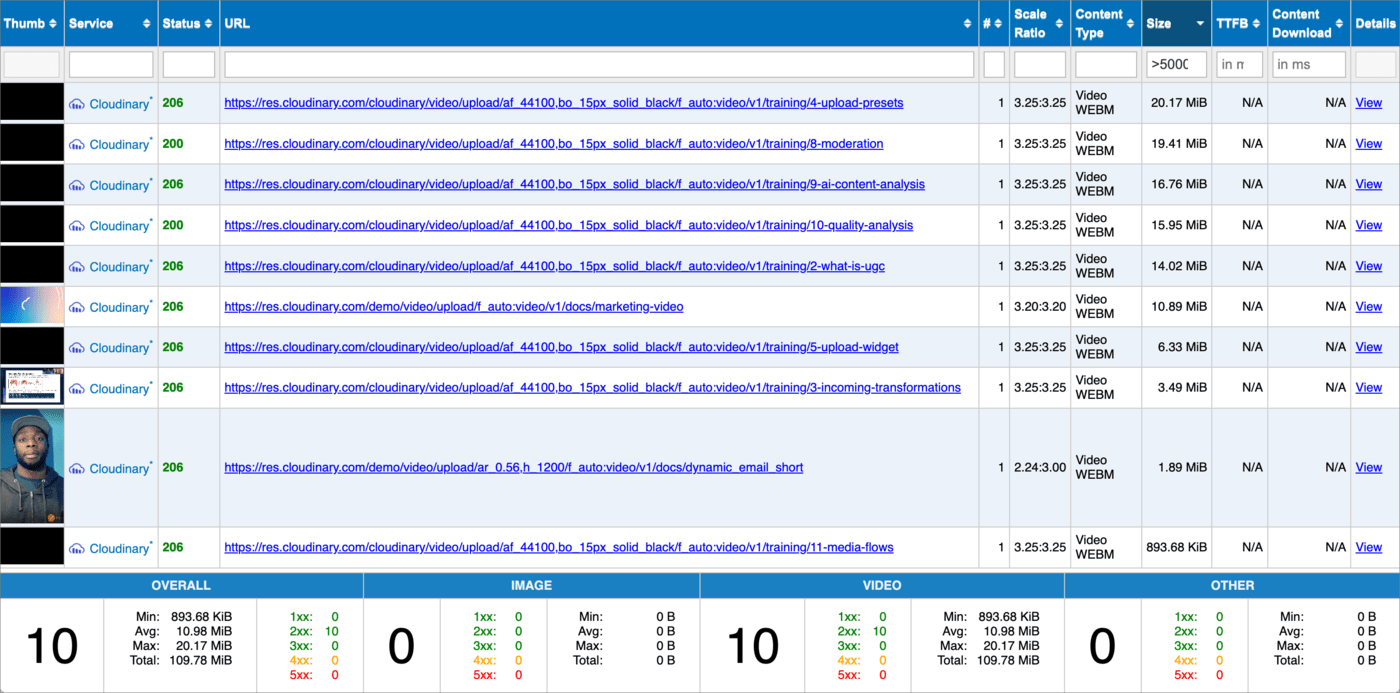Toggle sorting on the Content Download column
Viewport: 1400px width, 693px height.
pyautogui.click(x=1339, y=23)
